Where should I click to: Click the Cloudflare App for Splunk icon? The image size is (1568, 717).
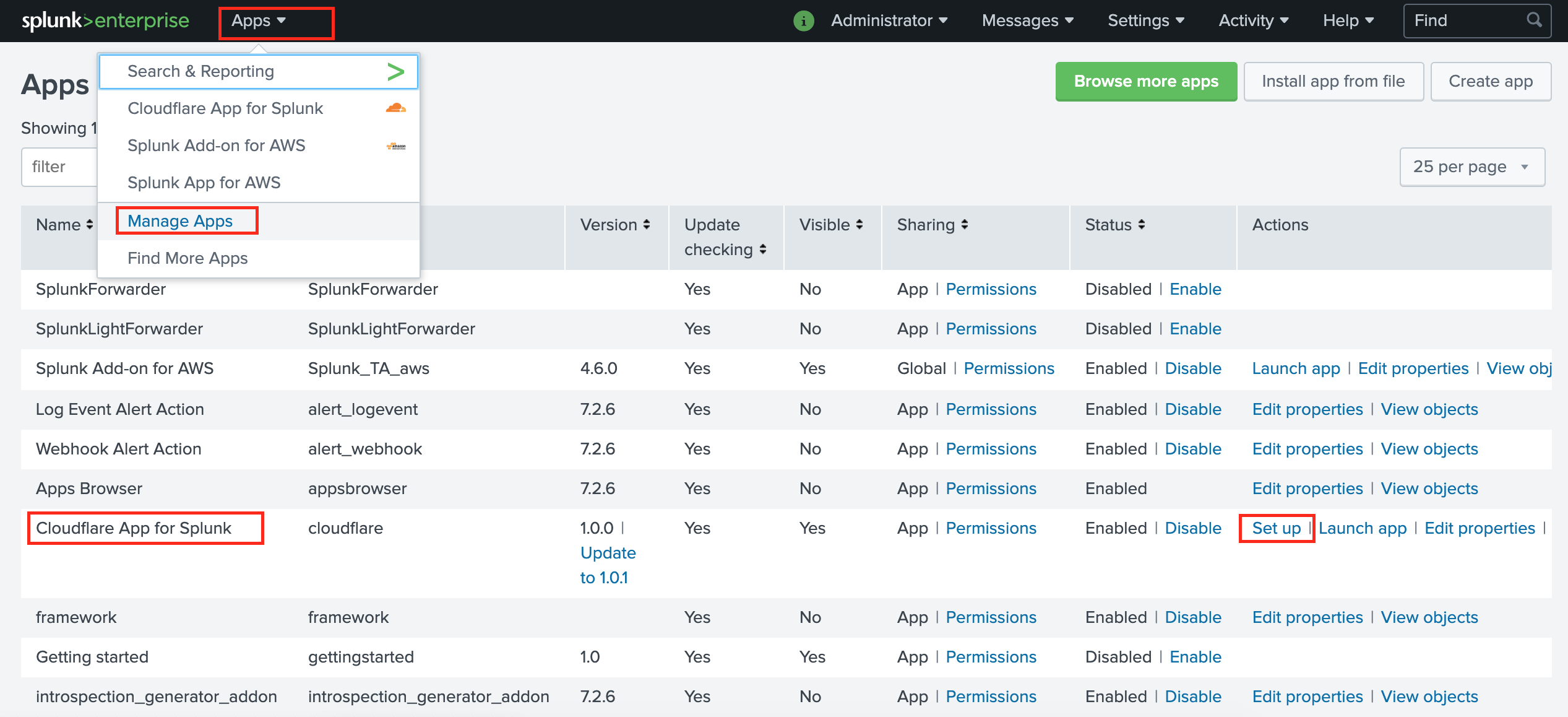[x=395, y=108]
